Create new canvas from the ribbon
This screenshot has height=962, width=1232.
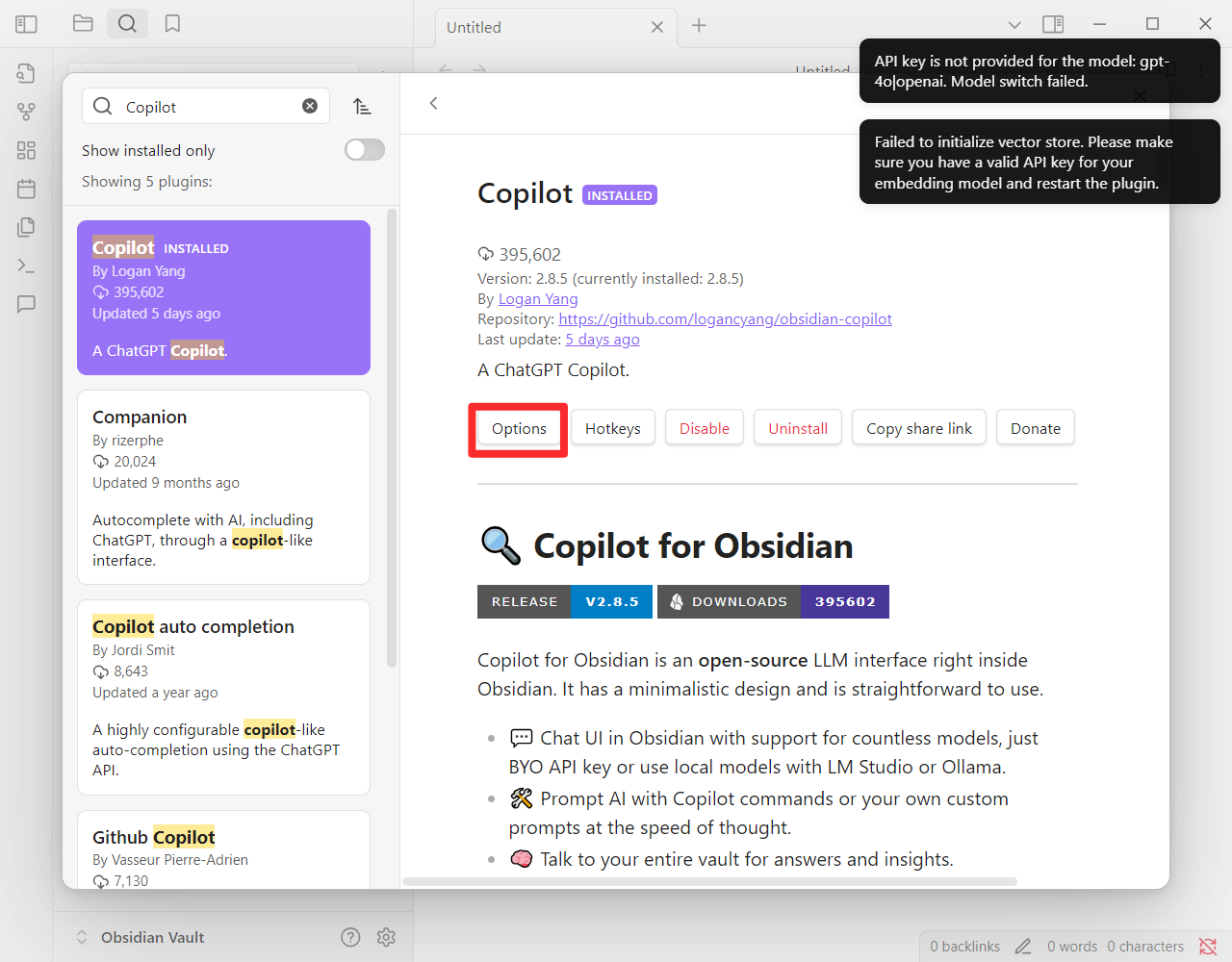tap(26, 150)
